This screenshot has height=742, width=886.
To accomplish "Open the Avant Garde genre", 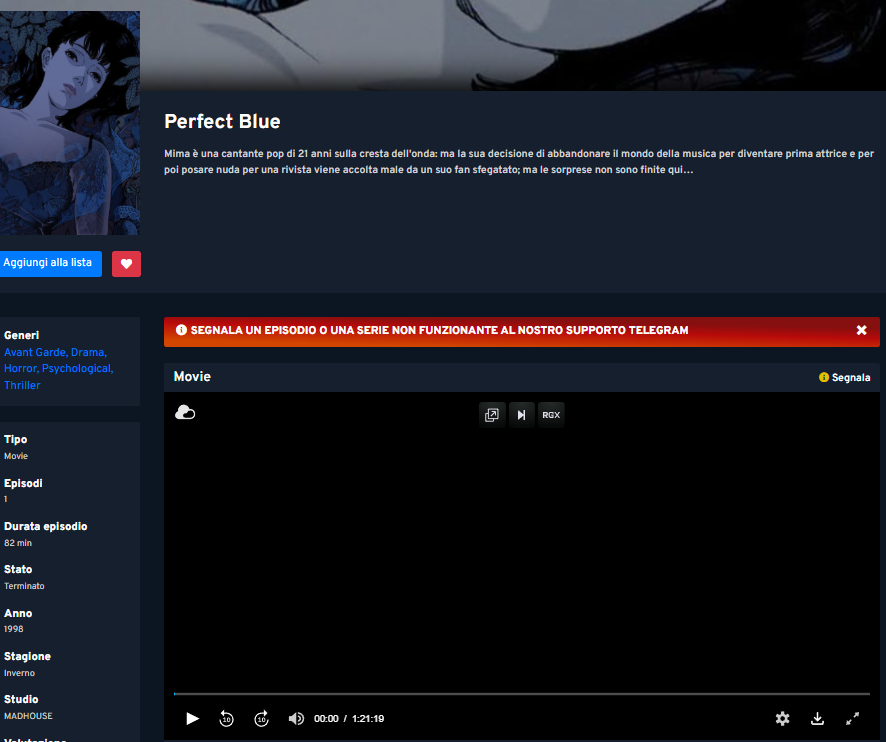I will [x=36, y=352].
